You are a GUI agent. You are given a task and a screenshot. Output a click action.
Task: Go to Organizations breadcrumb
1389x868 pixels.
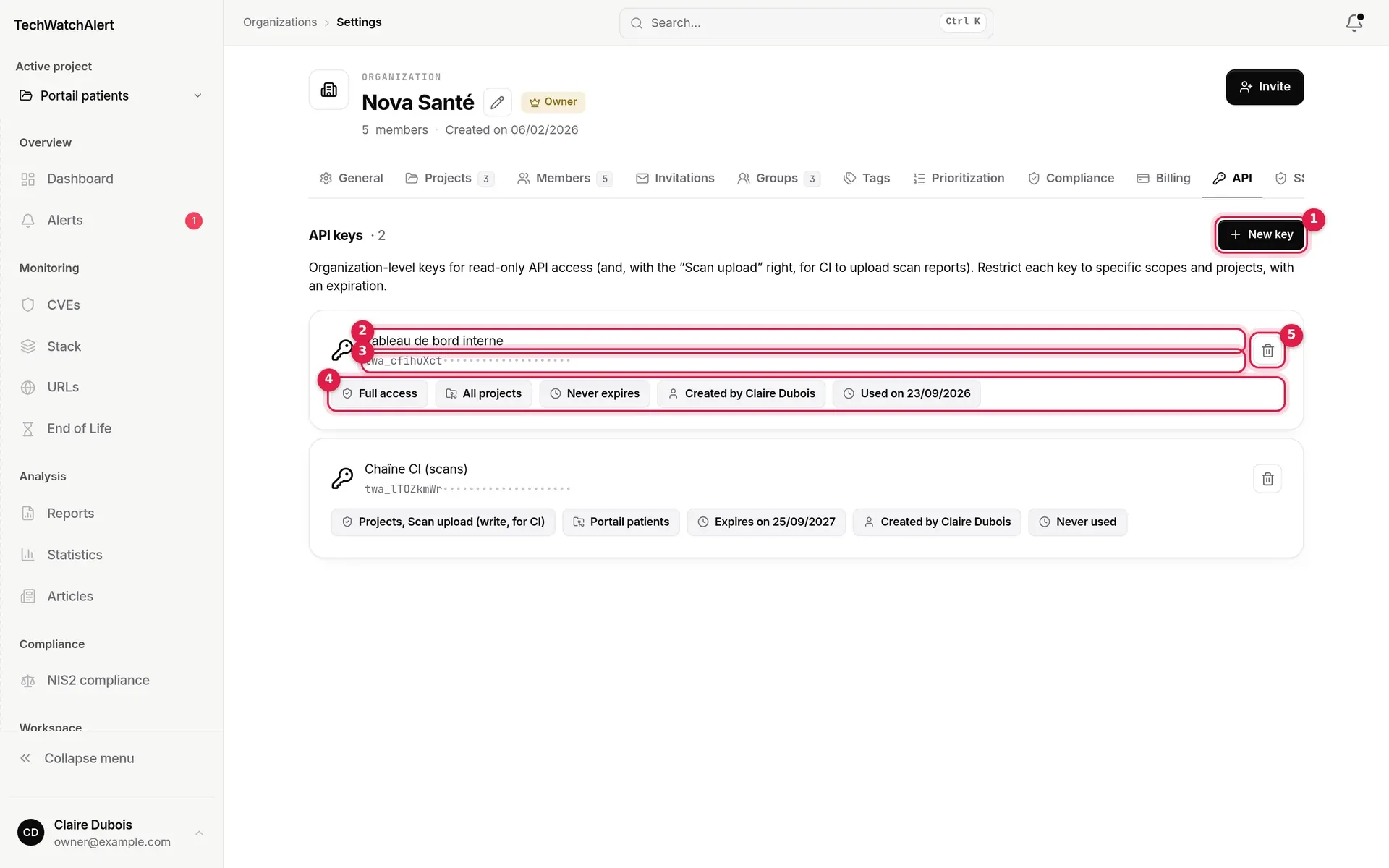280,22
